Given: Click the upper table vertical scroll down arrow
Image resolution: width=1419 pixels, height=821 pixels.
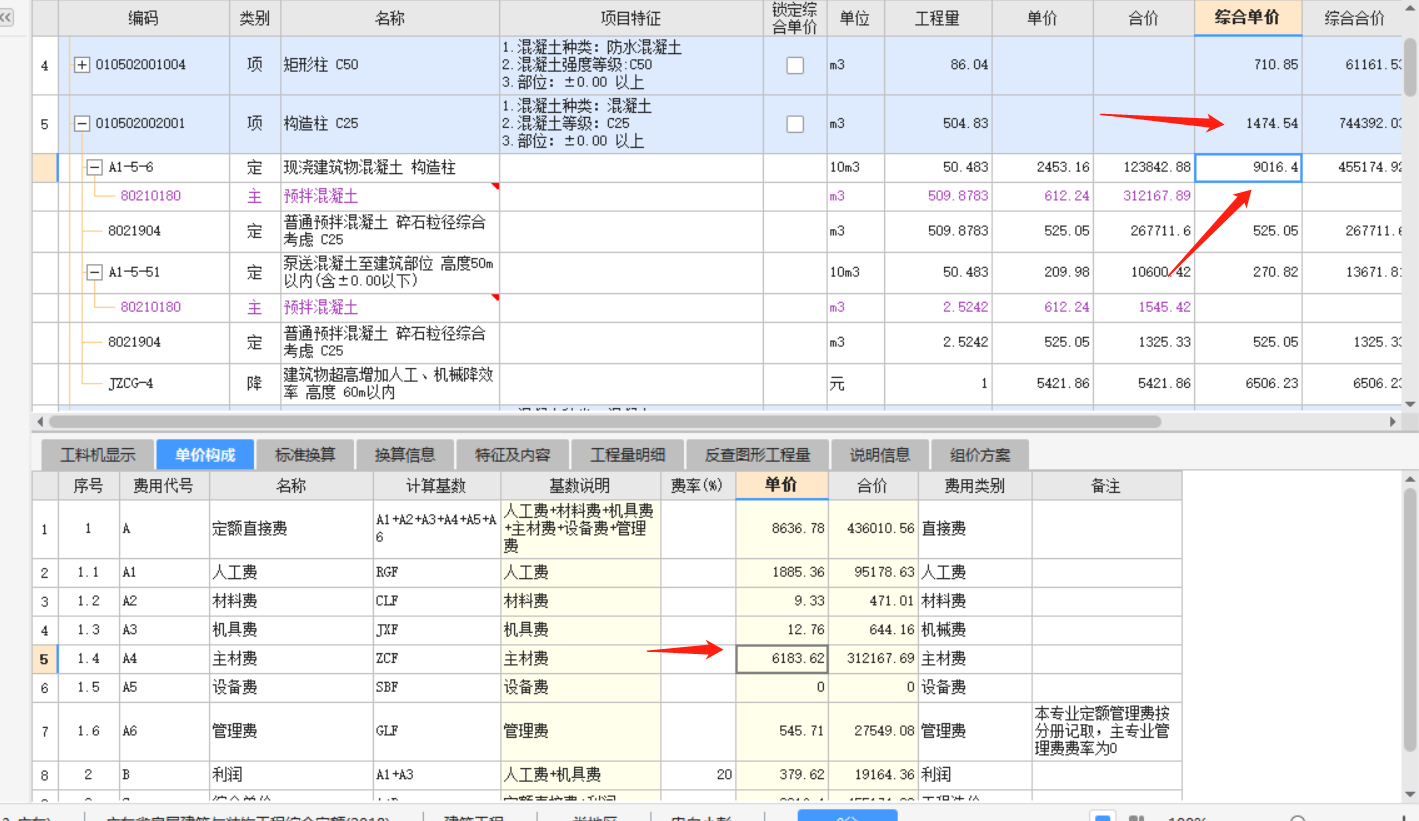Looking at the screenshot, I should click(x=1410, y=403).
